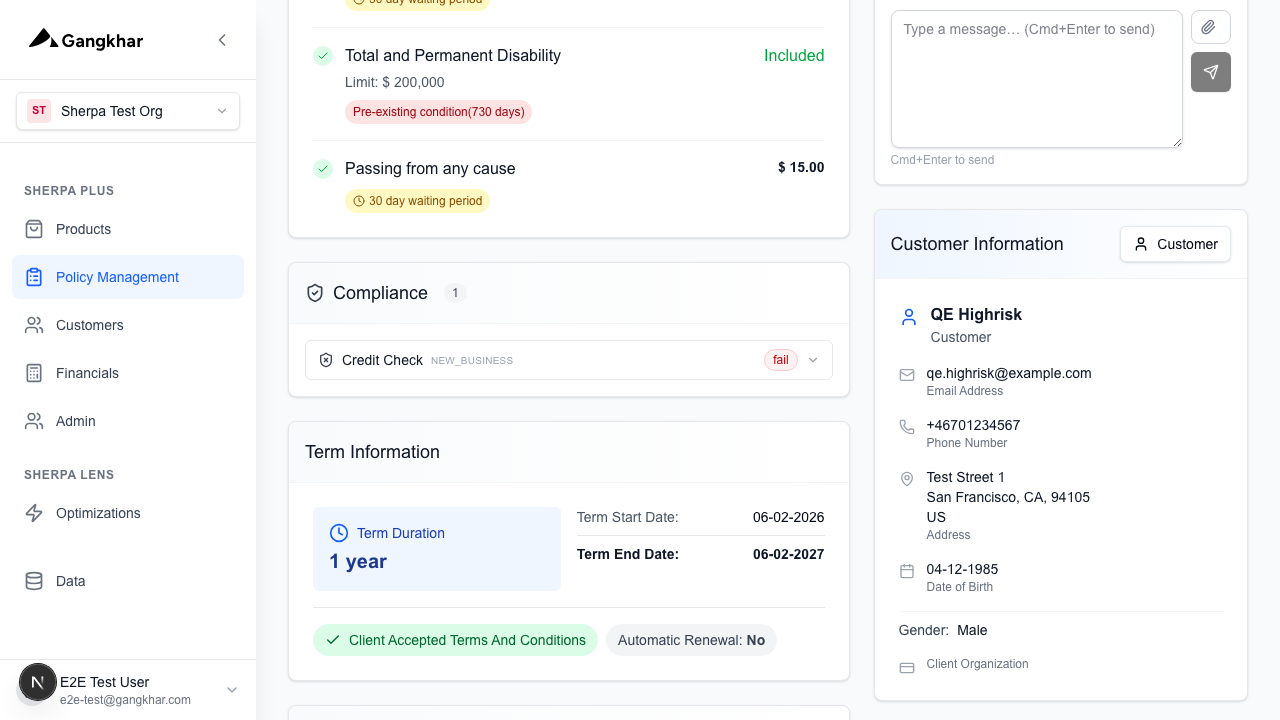
Task: Click the Financials calculator icon
Action: click(x=34, y=373)
